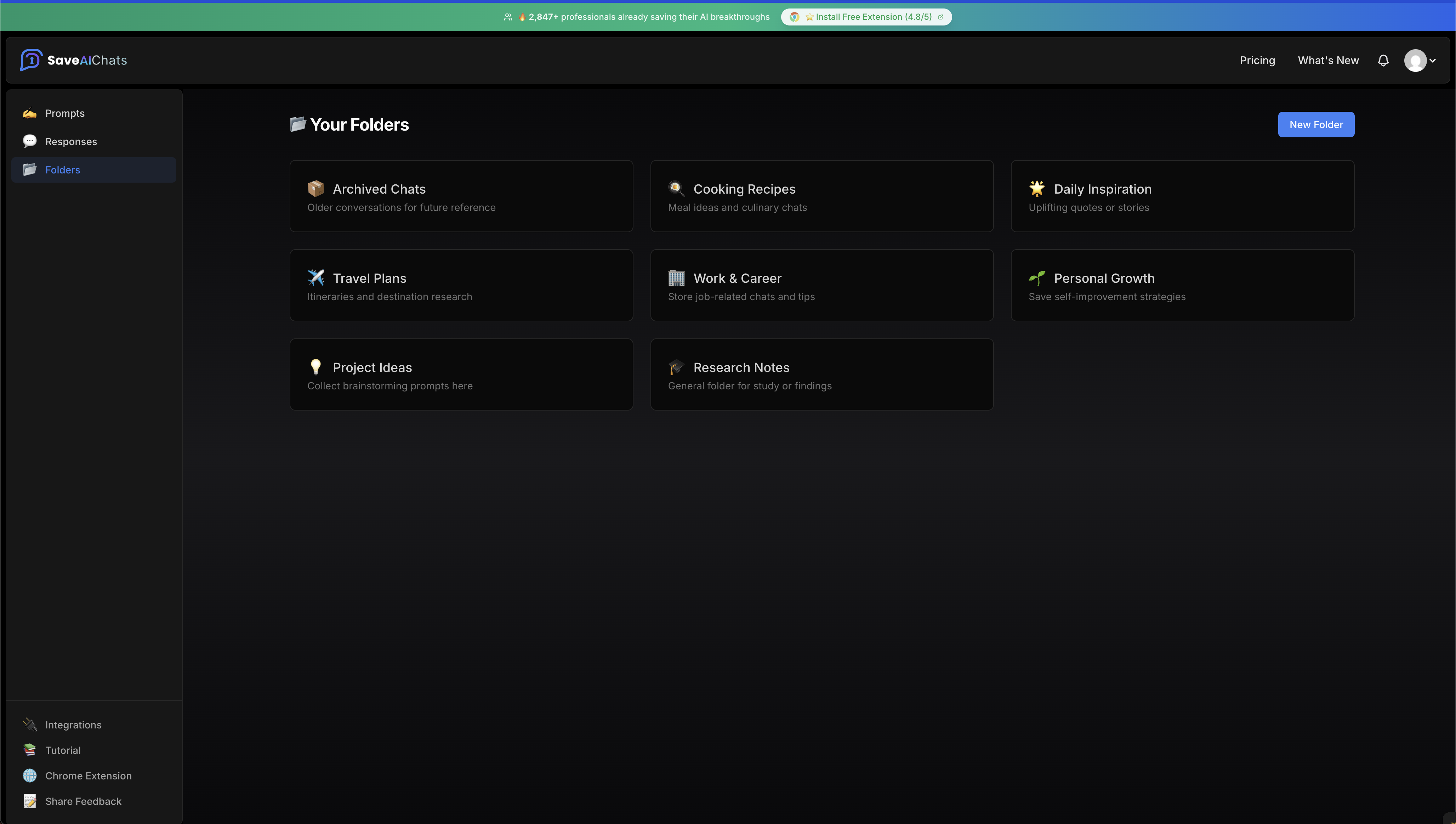Click 'Save self-improvement strategies' description

click(1107, 297)
